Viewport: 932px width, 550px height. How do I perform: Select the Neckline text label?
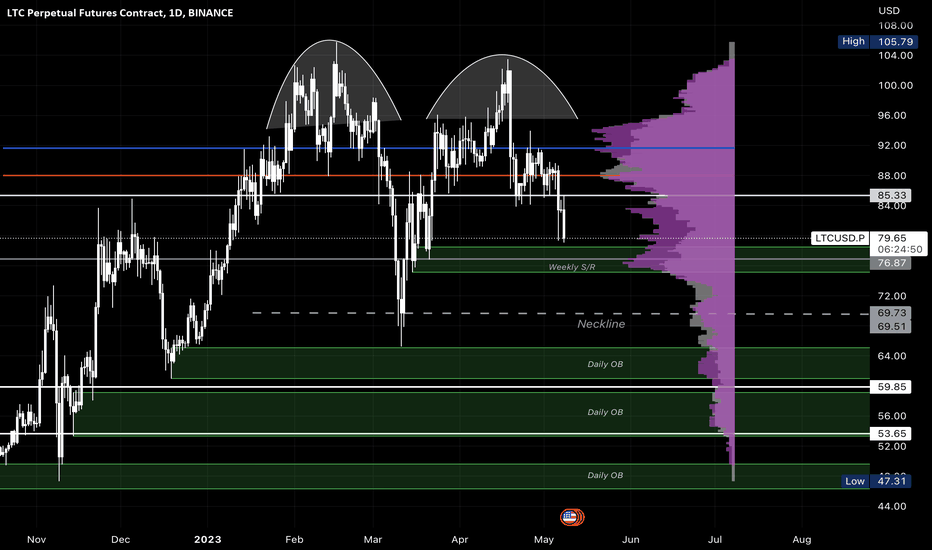(x=601, y=324)
